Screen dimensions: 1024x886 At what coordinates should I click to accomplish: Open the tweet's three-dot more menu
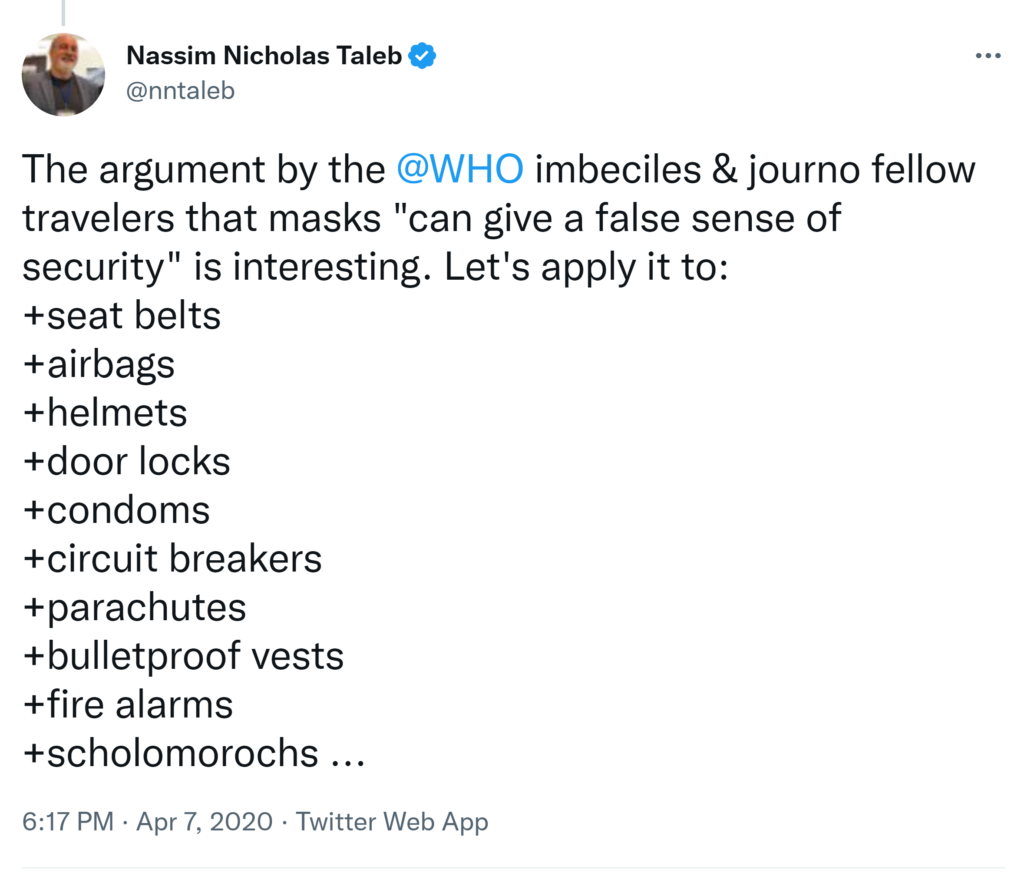pos(987,56)
